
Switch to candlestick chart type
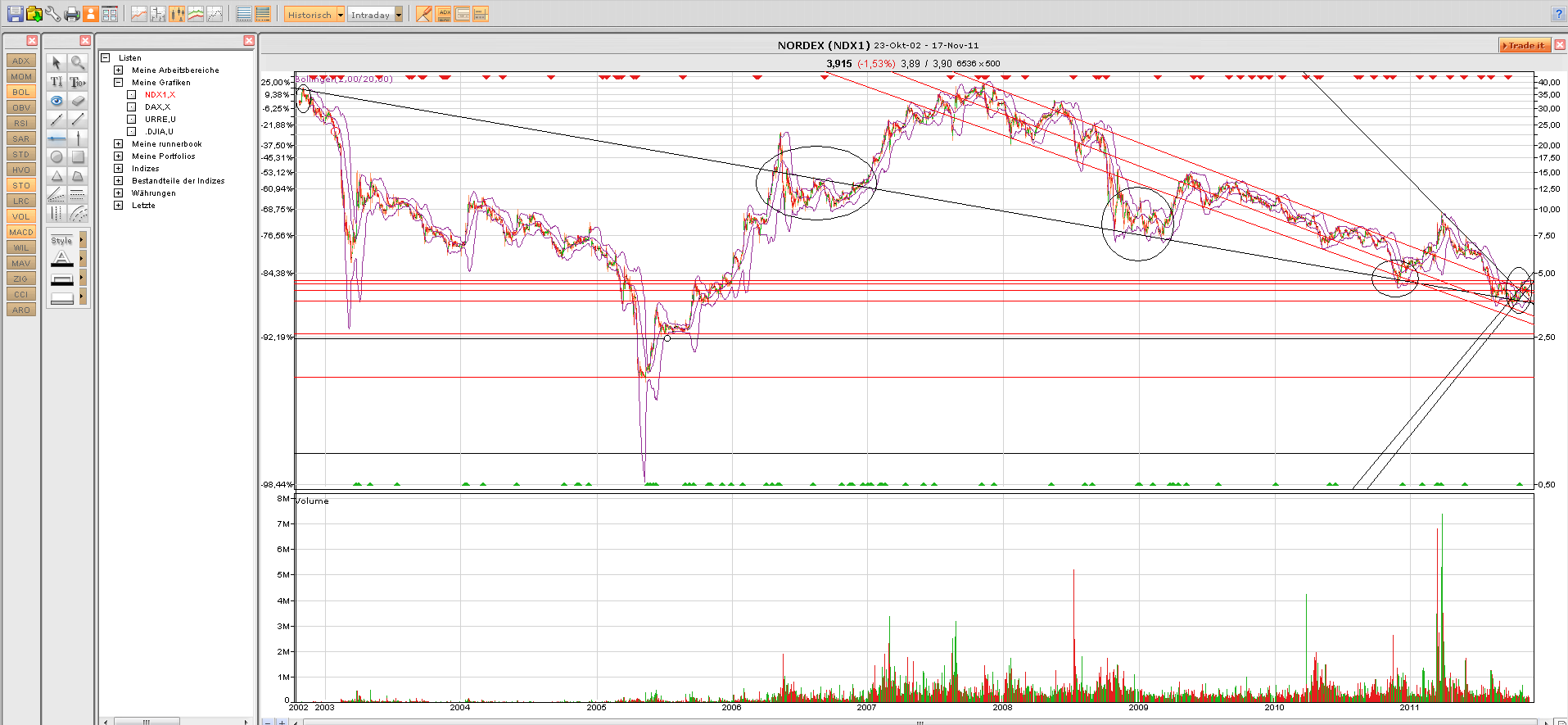[177, 14]
